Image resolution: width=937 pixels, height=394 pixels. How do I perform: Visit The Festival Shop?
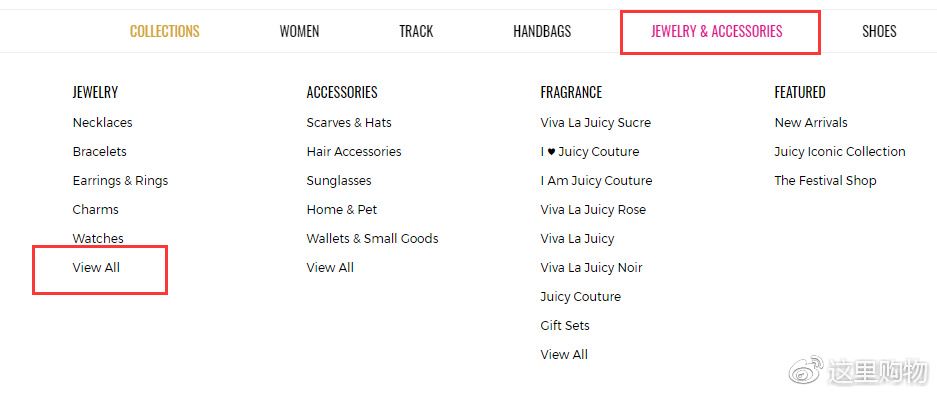[x=825, y=181]
